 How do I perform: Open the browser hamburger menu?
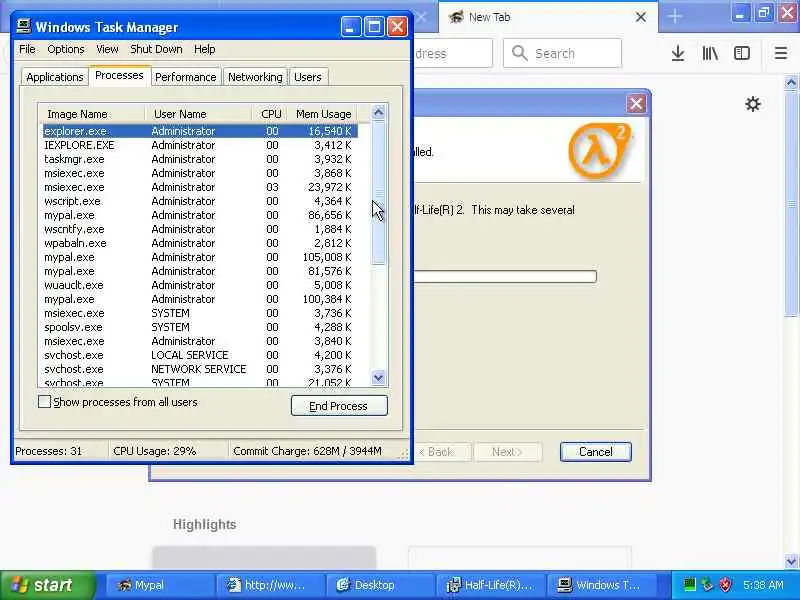coord(781,53)
